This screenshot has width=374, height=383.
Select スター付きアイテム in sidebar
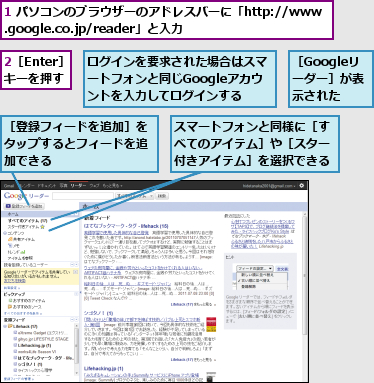[24, 227]
